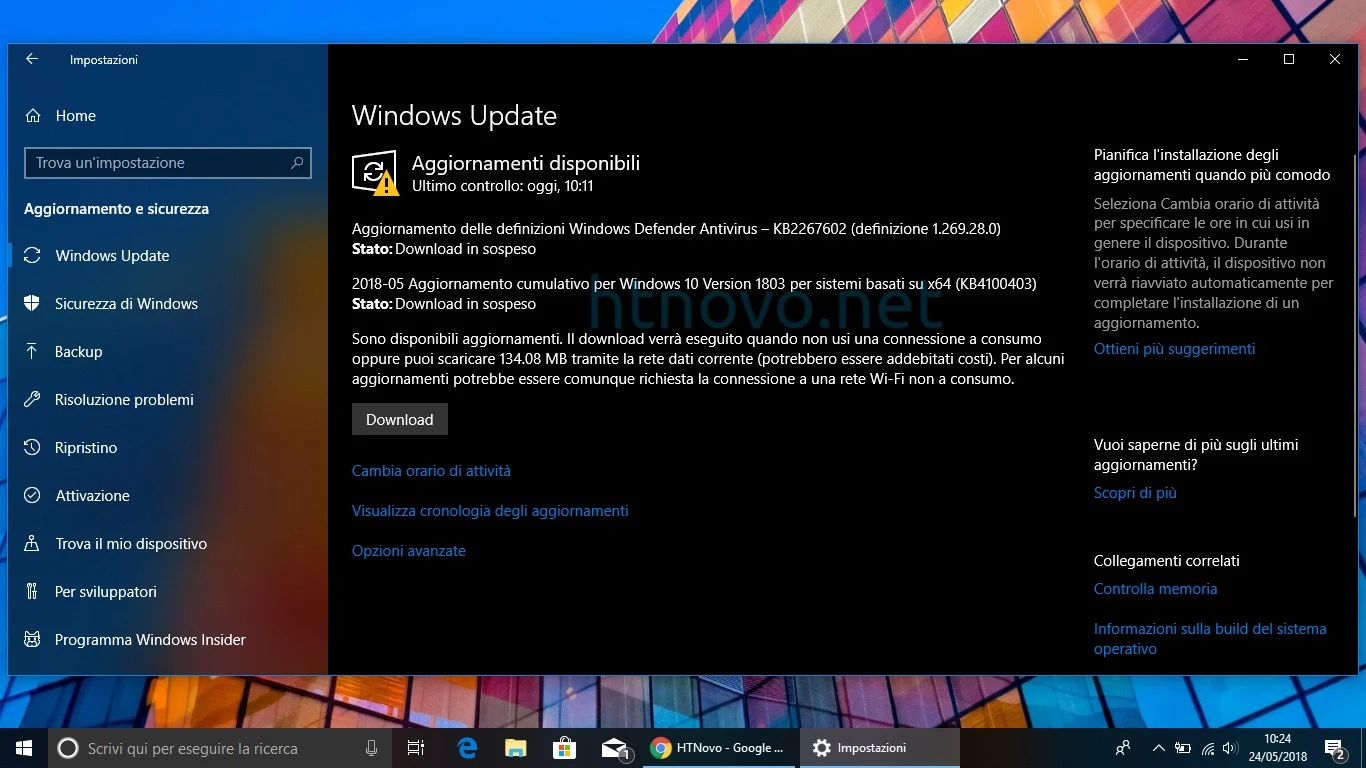Open Cambia orario di attività link
The width and height of the screenshot is (1366, 768).
[x=431, y=471]
